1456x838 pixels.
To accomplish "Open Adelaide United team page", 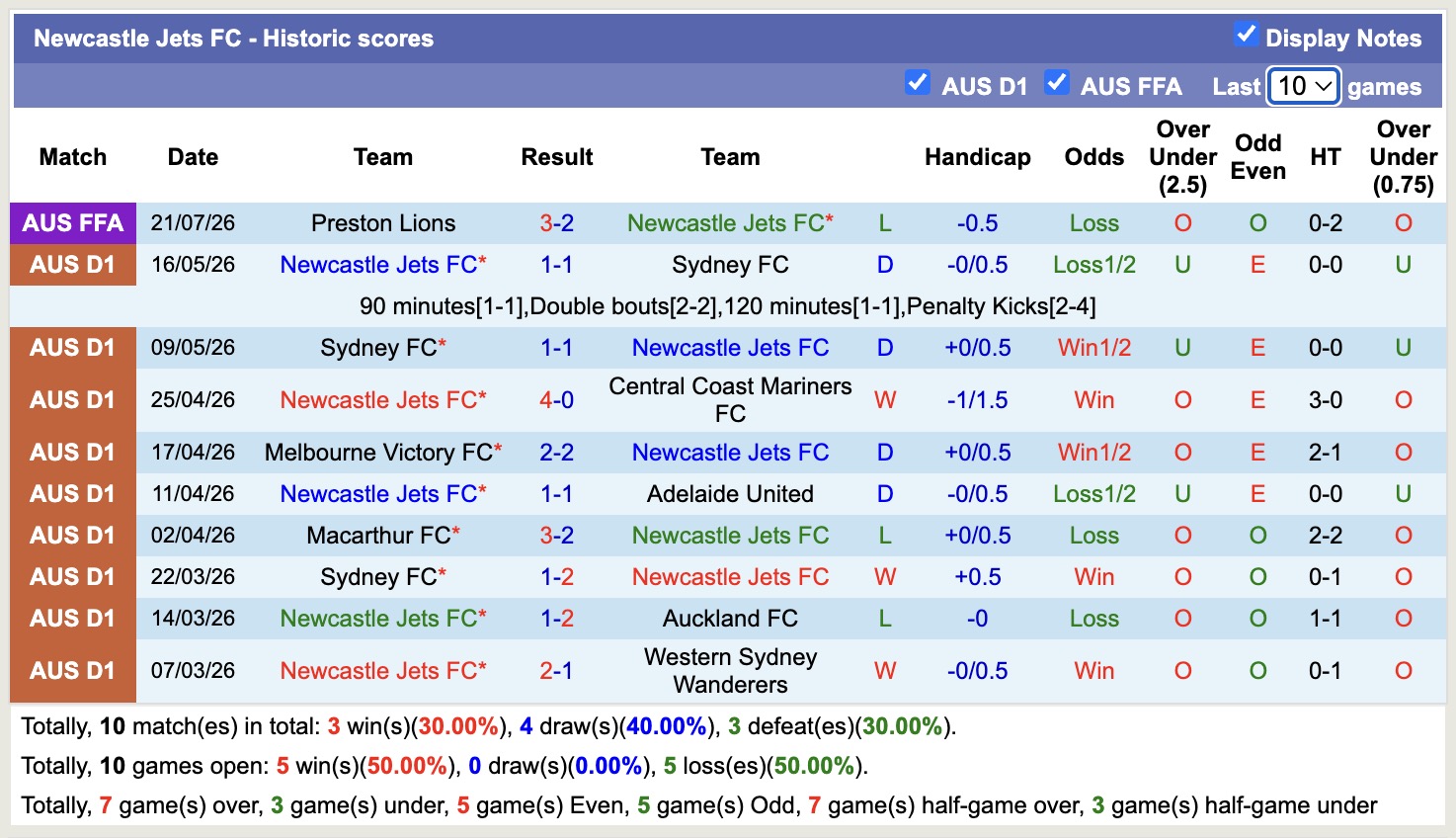I will (x=730, y=494).
